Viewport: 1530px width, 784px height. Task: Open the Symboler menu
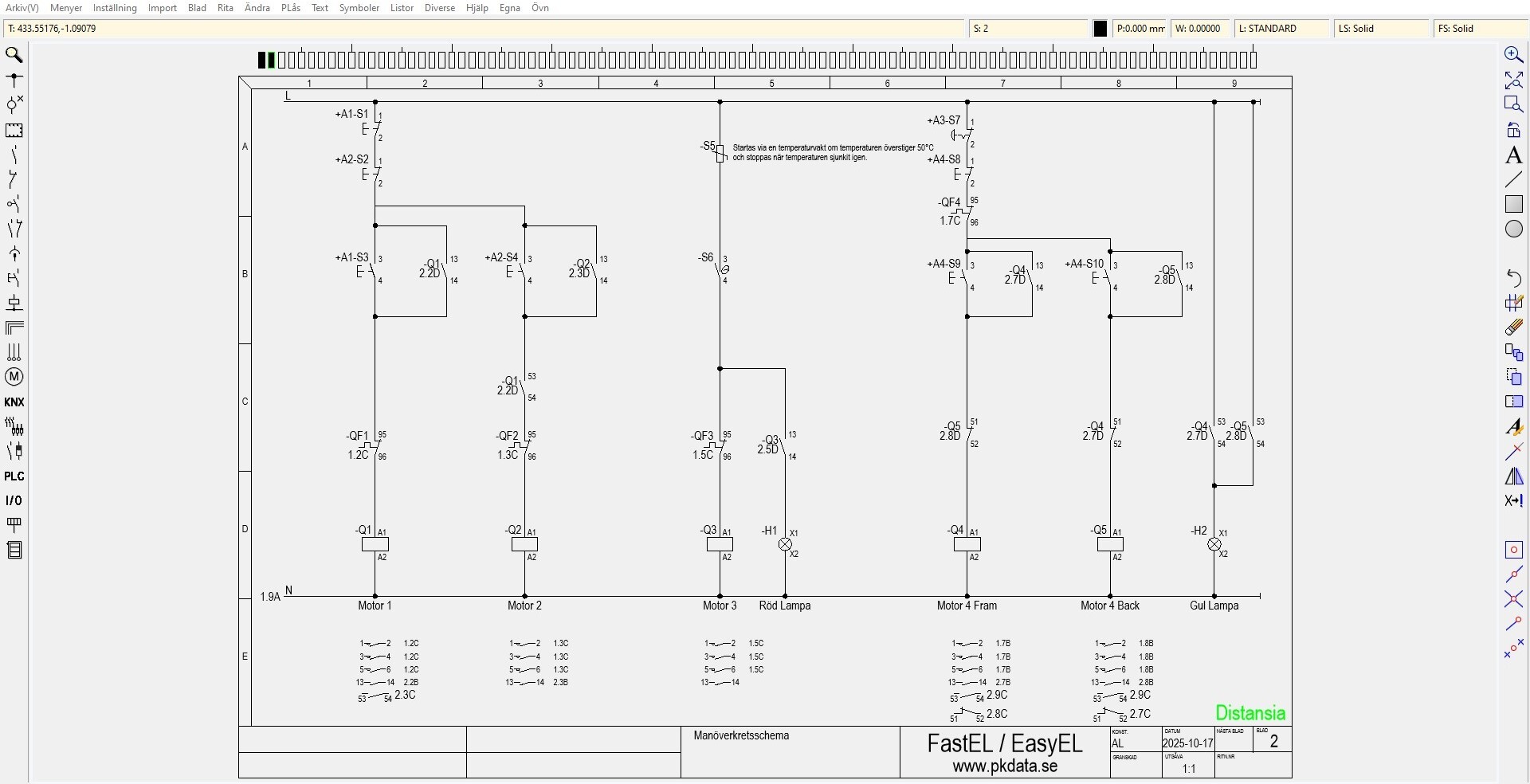pyautogui.click(x=359, y=8)
